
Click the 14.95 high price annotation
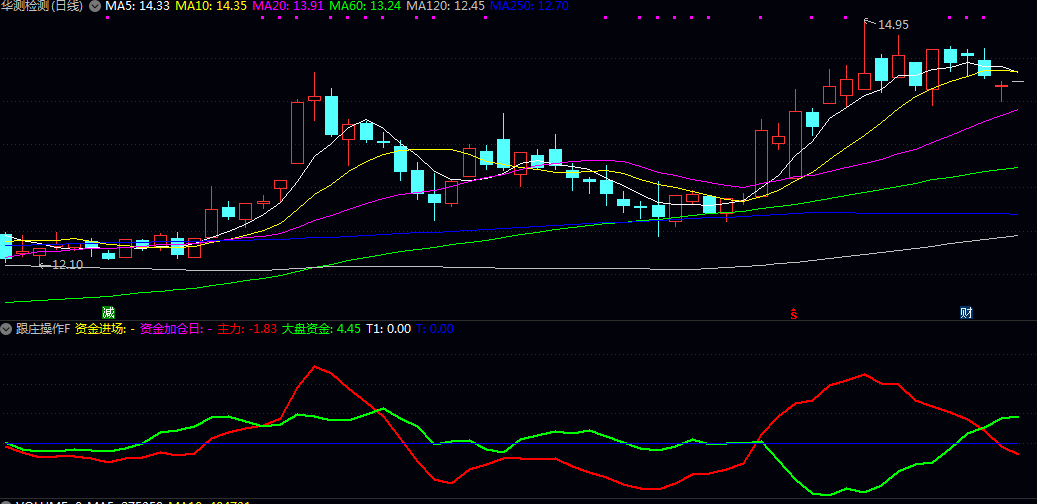coord(893,24)
